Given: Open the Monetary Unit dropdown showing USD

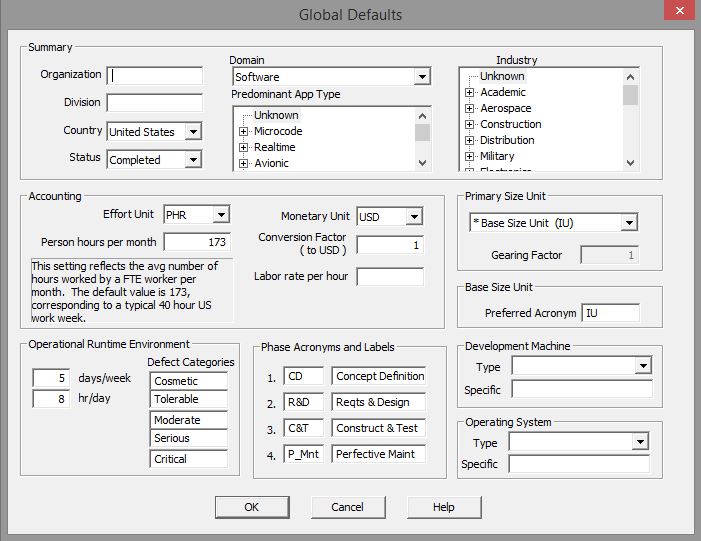Looking at the screenshot, I should [414, 217].
